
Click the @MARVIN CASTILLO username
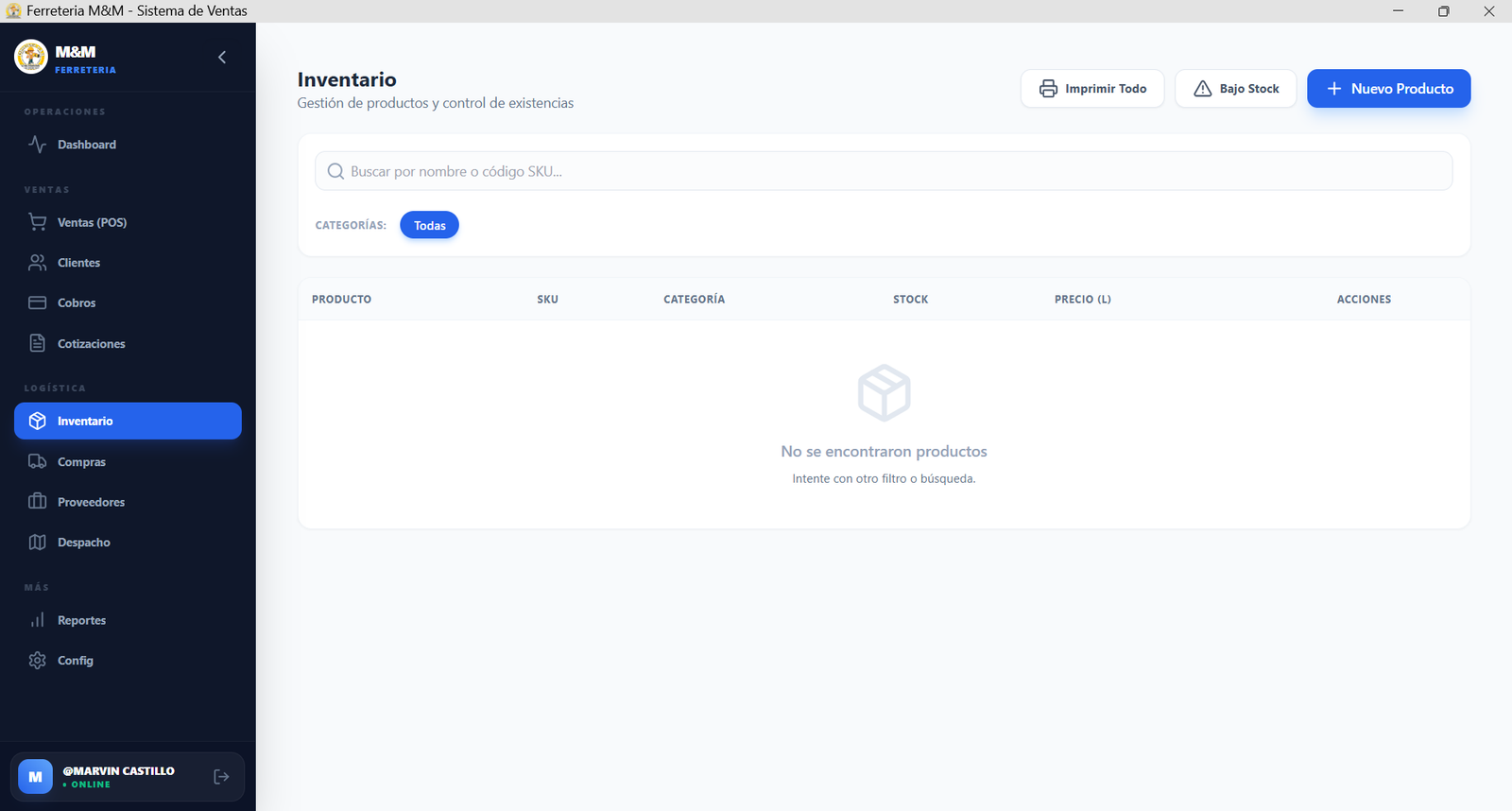click(x=119, y=771)
